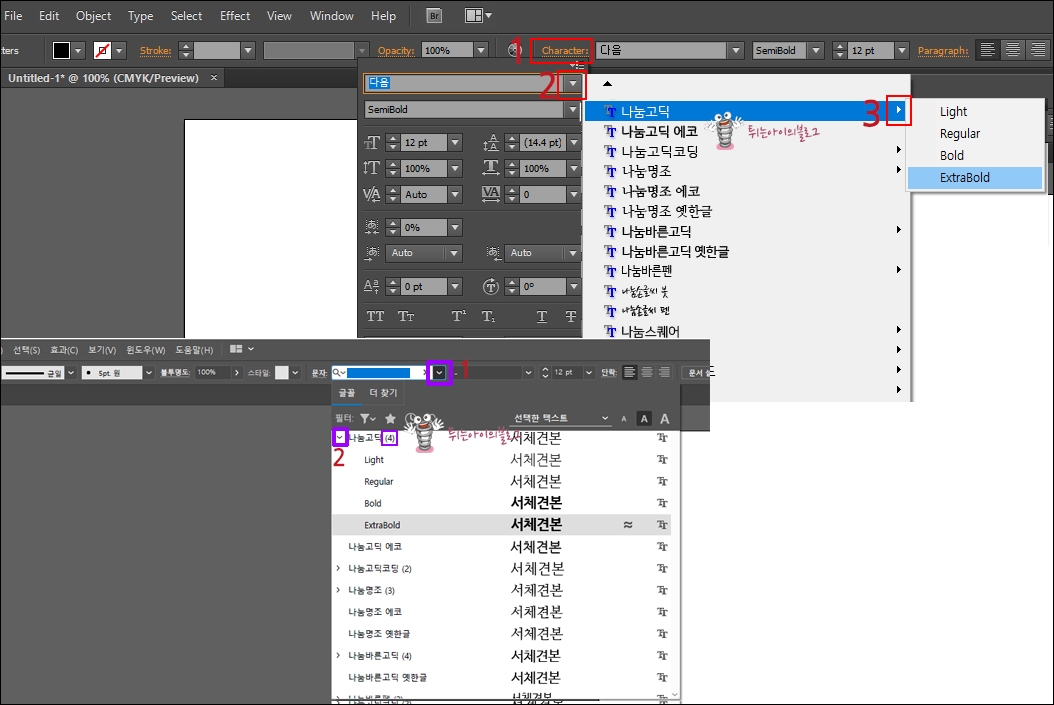This screenshot has height=705, width=1054.
Task: Open the (14.4 pt) leading dropdown
Action: [573, 142]
